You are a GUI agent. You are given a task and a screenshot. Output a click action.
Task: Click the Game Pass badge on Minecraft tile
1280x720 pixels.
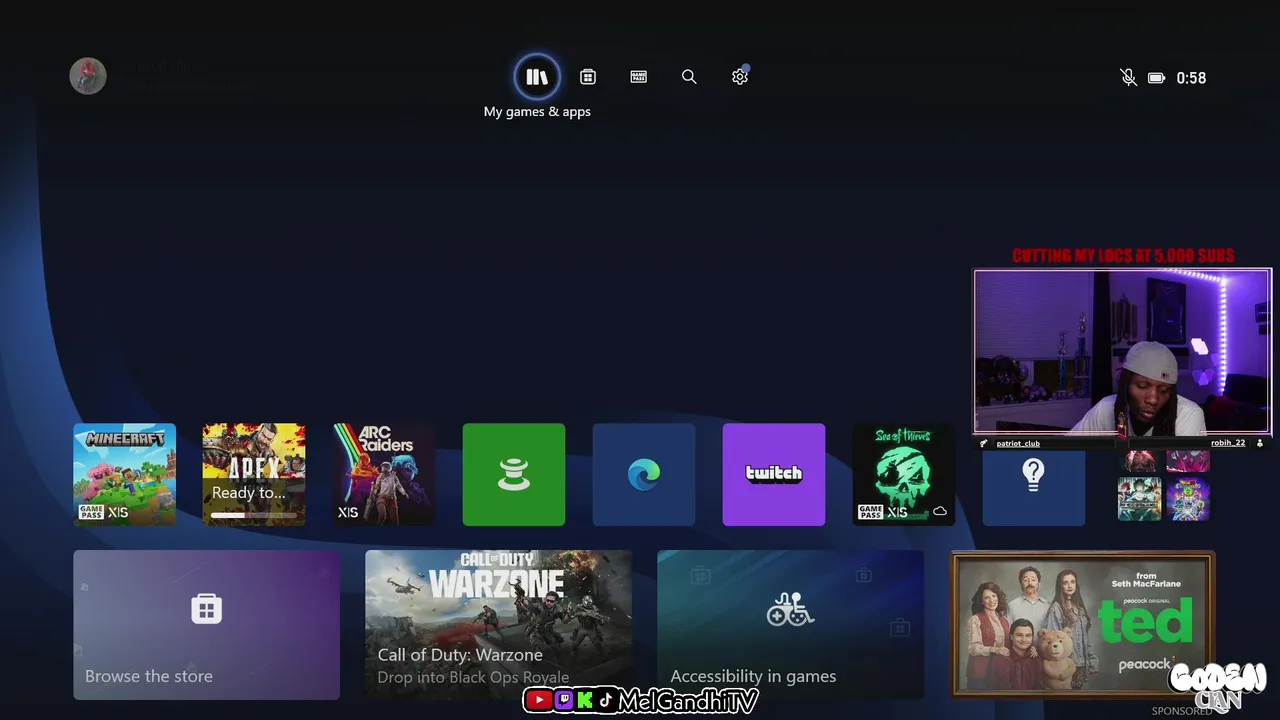click(91, 512)
